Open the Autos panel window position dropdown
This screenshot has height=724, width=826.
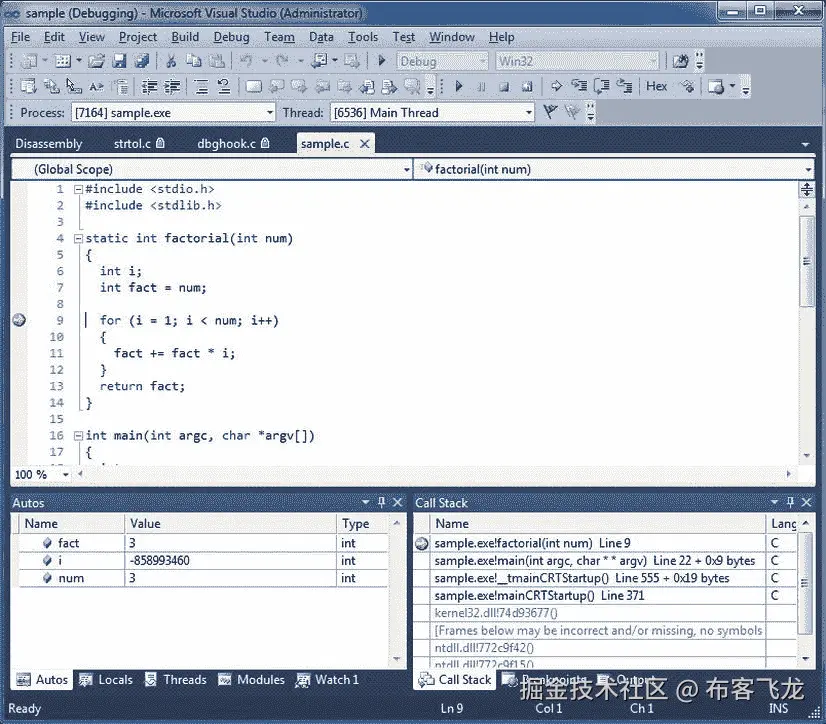click(366, 502)
